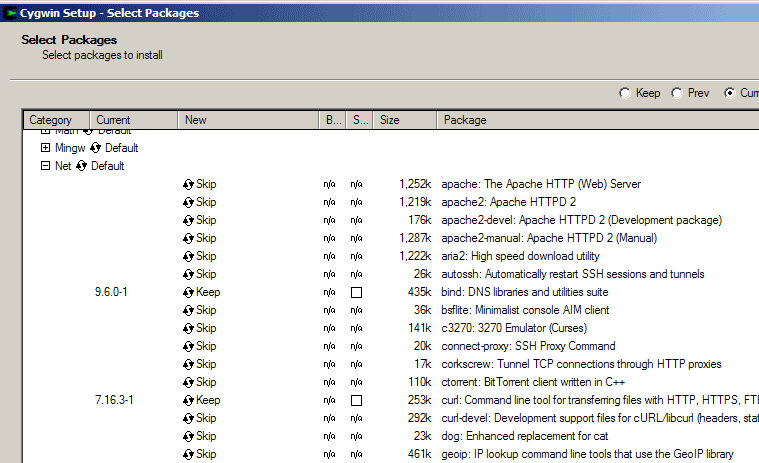Click the 435k size of bind
The height and width of the screenshot is (463, 759).
coord(419,292)
